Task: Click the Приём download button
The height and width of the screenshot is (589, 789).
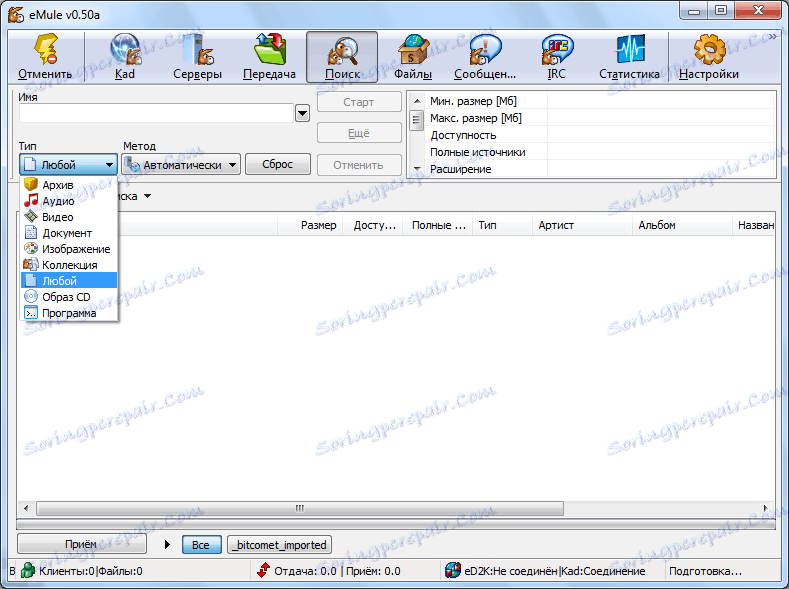Action: pos(82,544)
